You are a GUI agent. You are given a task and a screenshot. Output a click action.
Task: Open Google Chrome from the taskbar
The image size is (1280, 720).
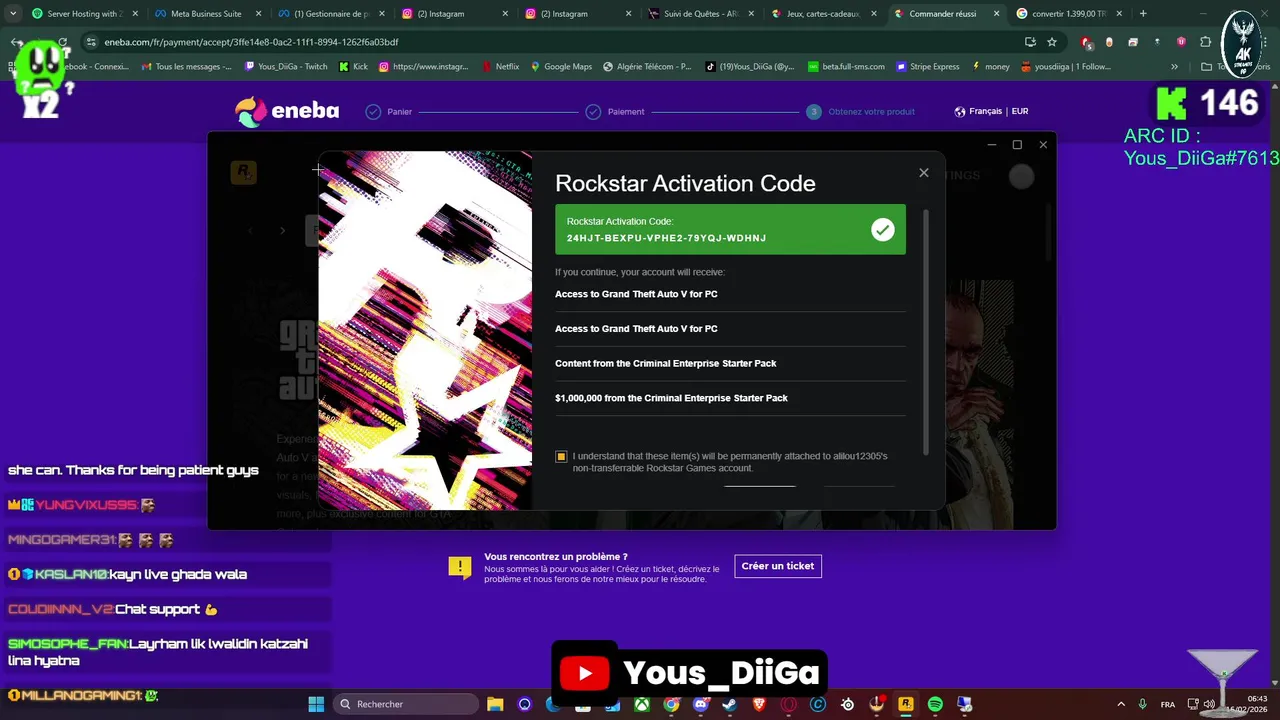click(x=671, y=704)
